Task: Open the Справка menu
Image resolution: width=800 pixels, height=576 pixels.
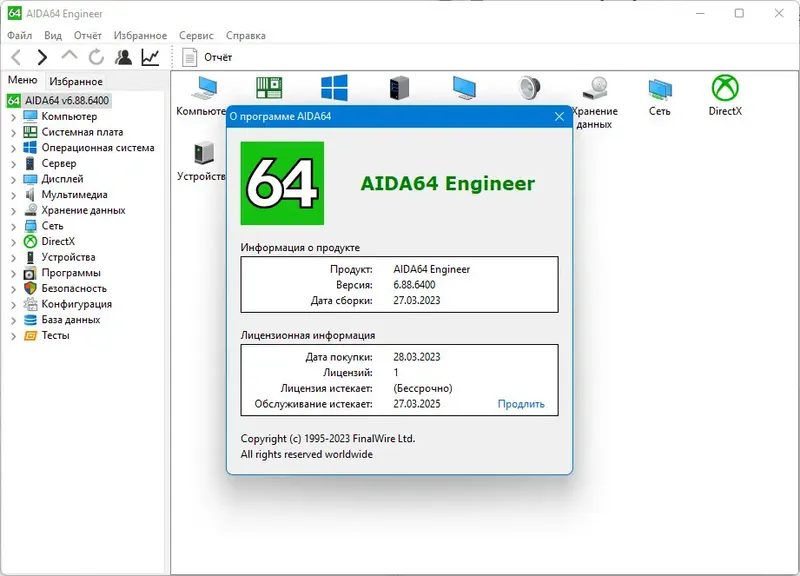Action: tap(245, 35)
